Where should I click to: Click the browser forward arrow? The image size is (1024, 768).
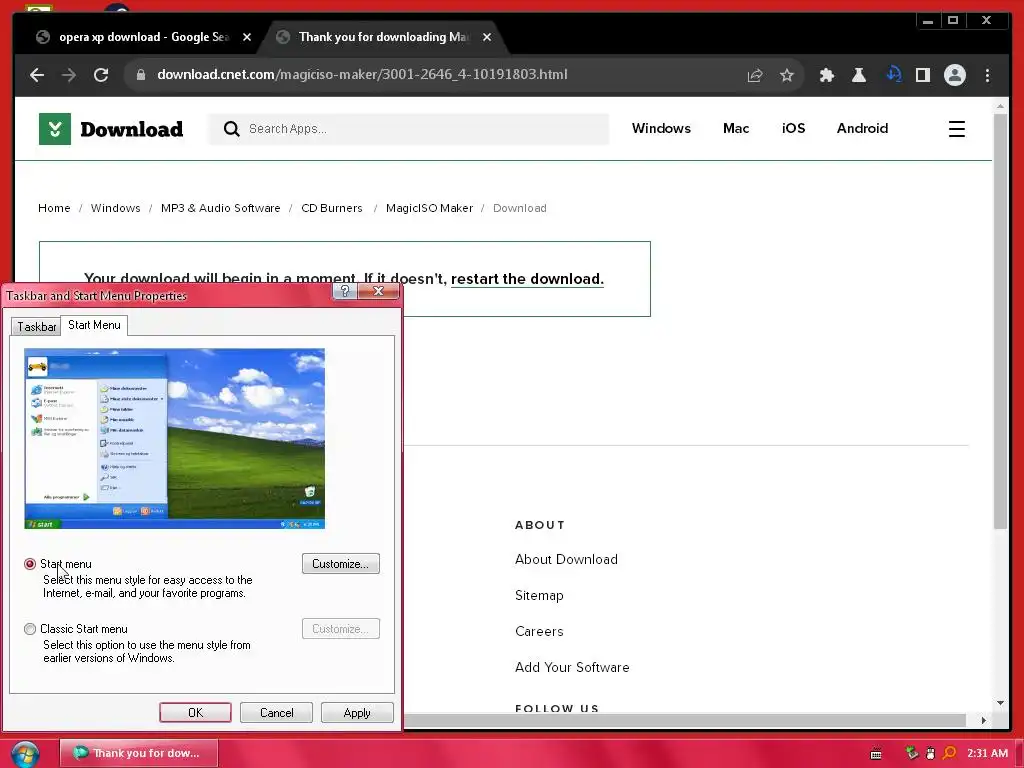tap(69, 75)
